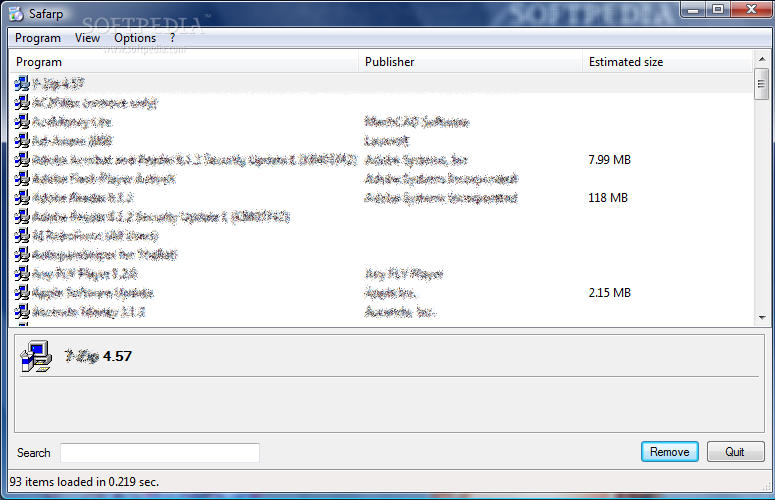Click the Safarp title bar icon

pos(16,13)
